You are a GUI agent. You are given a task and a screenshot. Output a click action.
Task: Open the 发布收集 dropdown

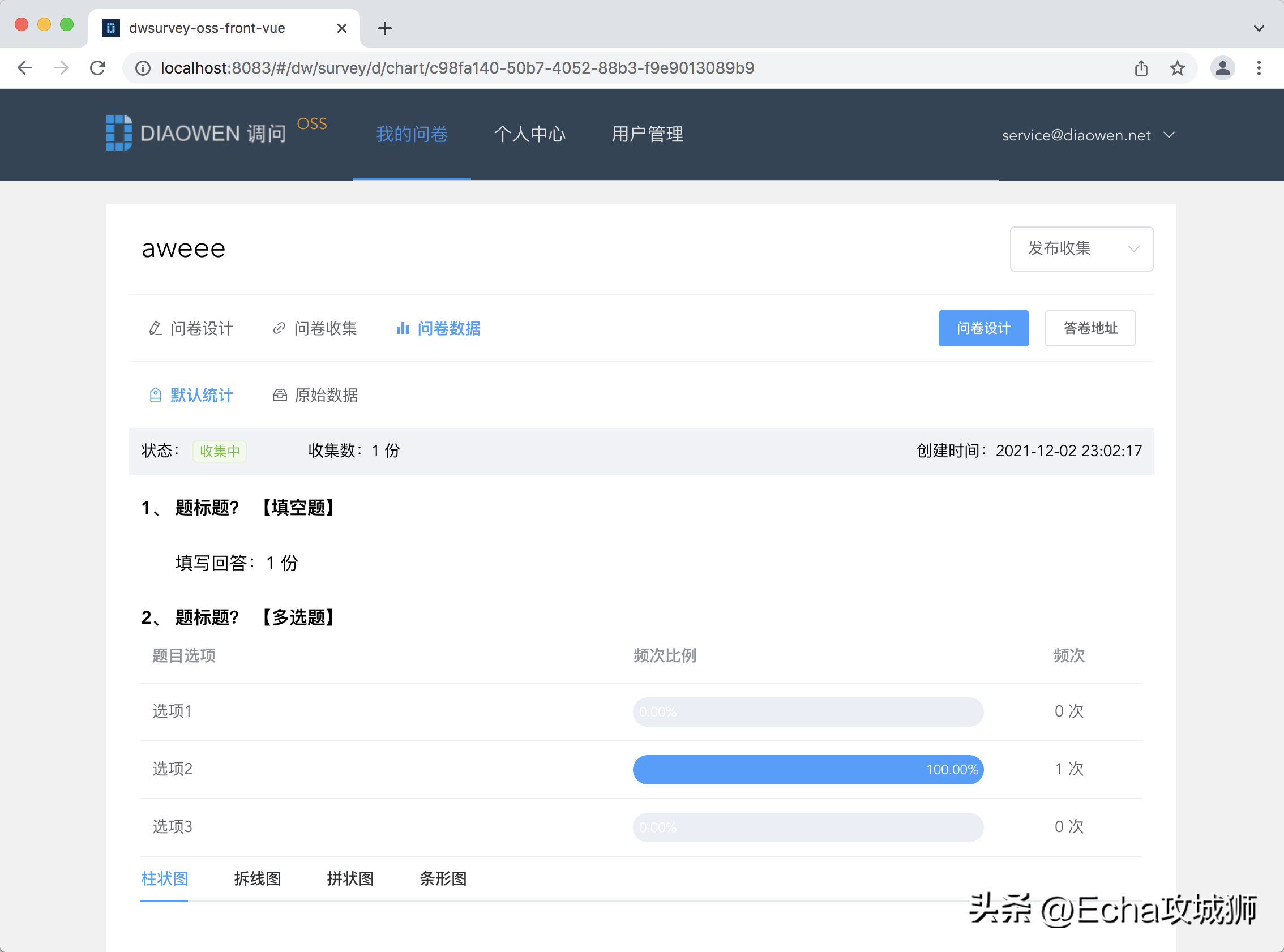click(x=1081, y=249)
